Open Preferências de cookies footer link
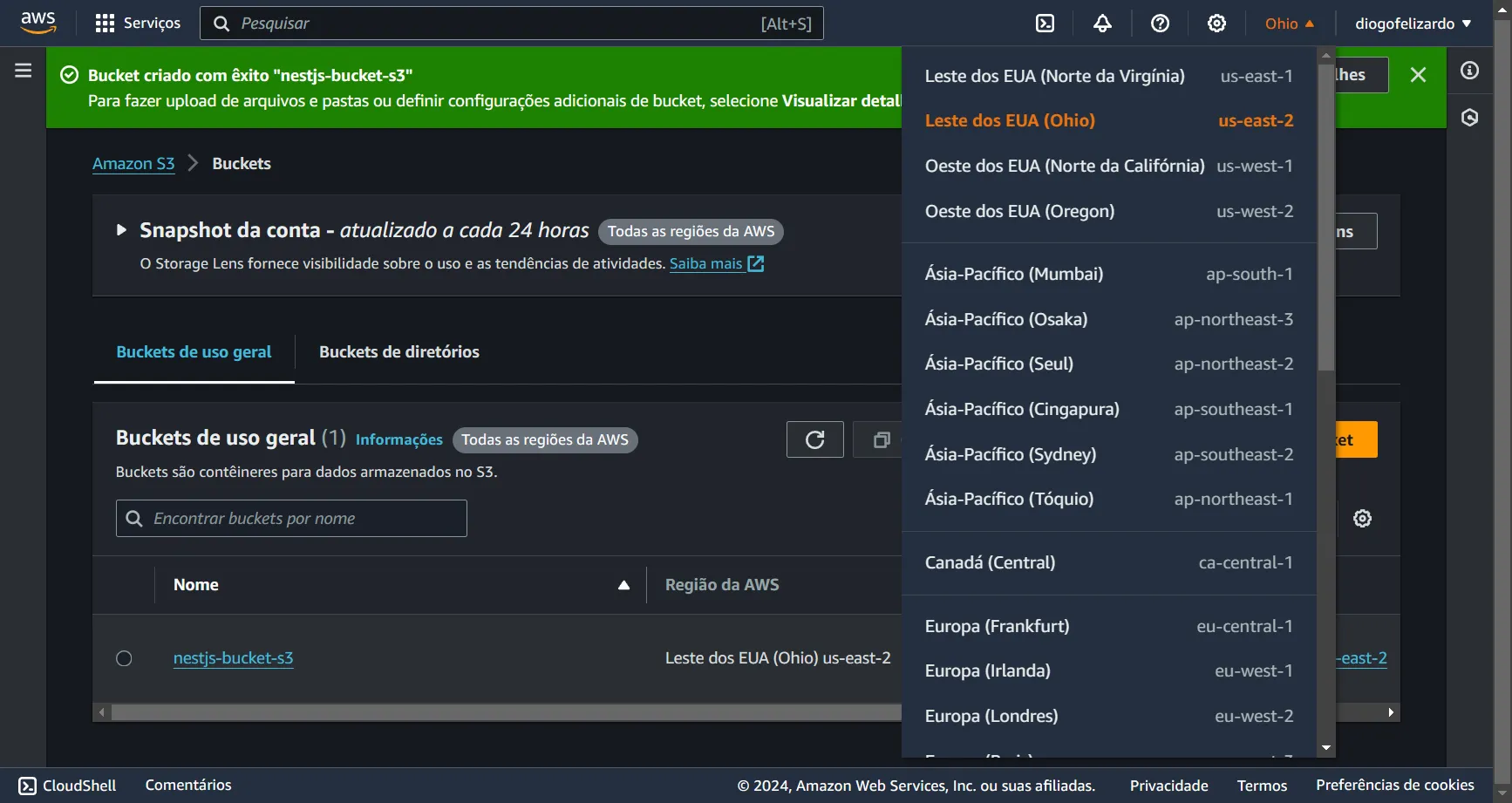 [1395, 786]
